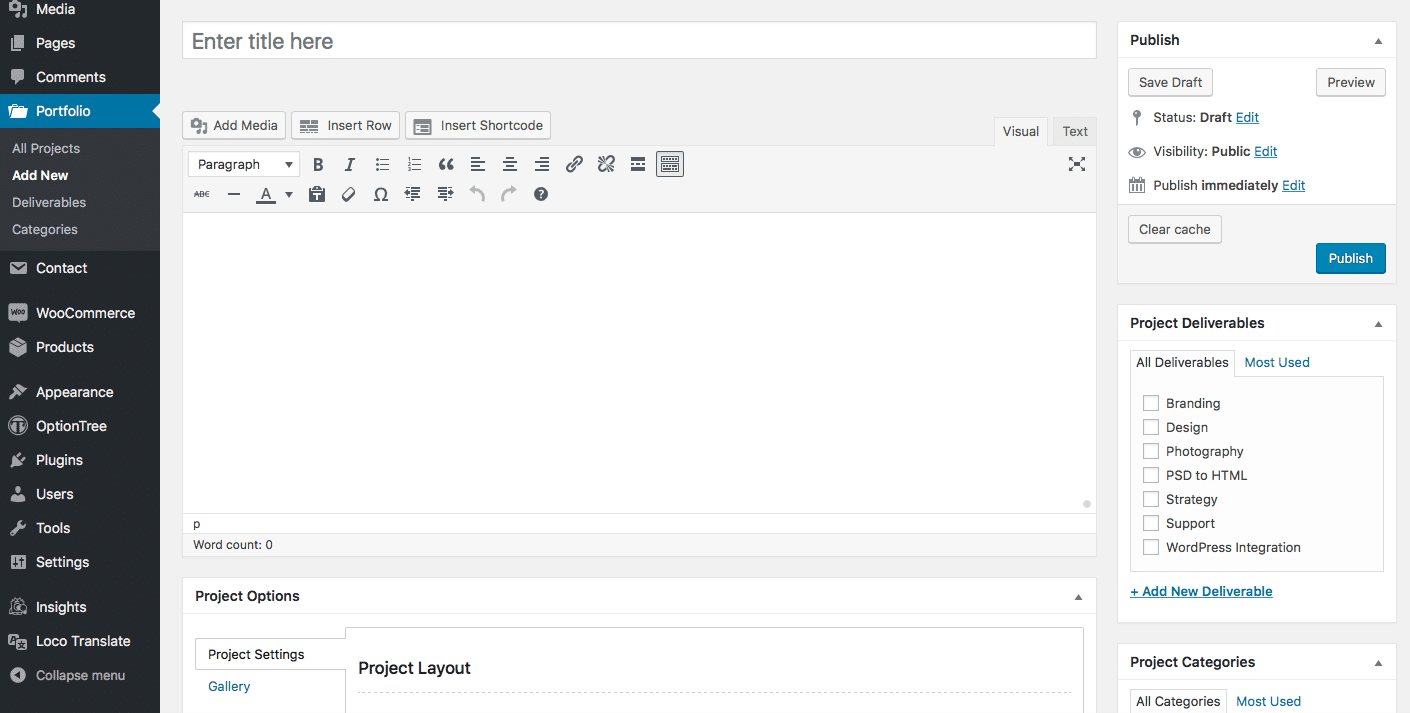Check the Branding deliverable
This screenshot has height=713, width=1410.
pyautogui.click(x=1151, y=403)
